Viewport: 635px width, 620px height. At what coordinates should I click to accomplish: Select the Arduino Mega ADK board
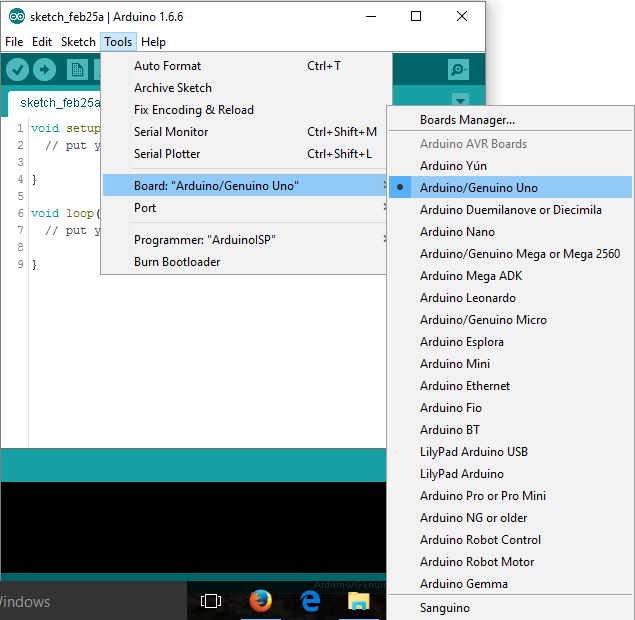click(x=510, y=276)
